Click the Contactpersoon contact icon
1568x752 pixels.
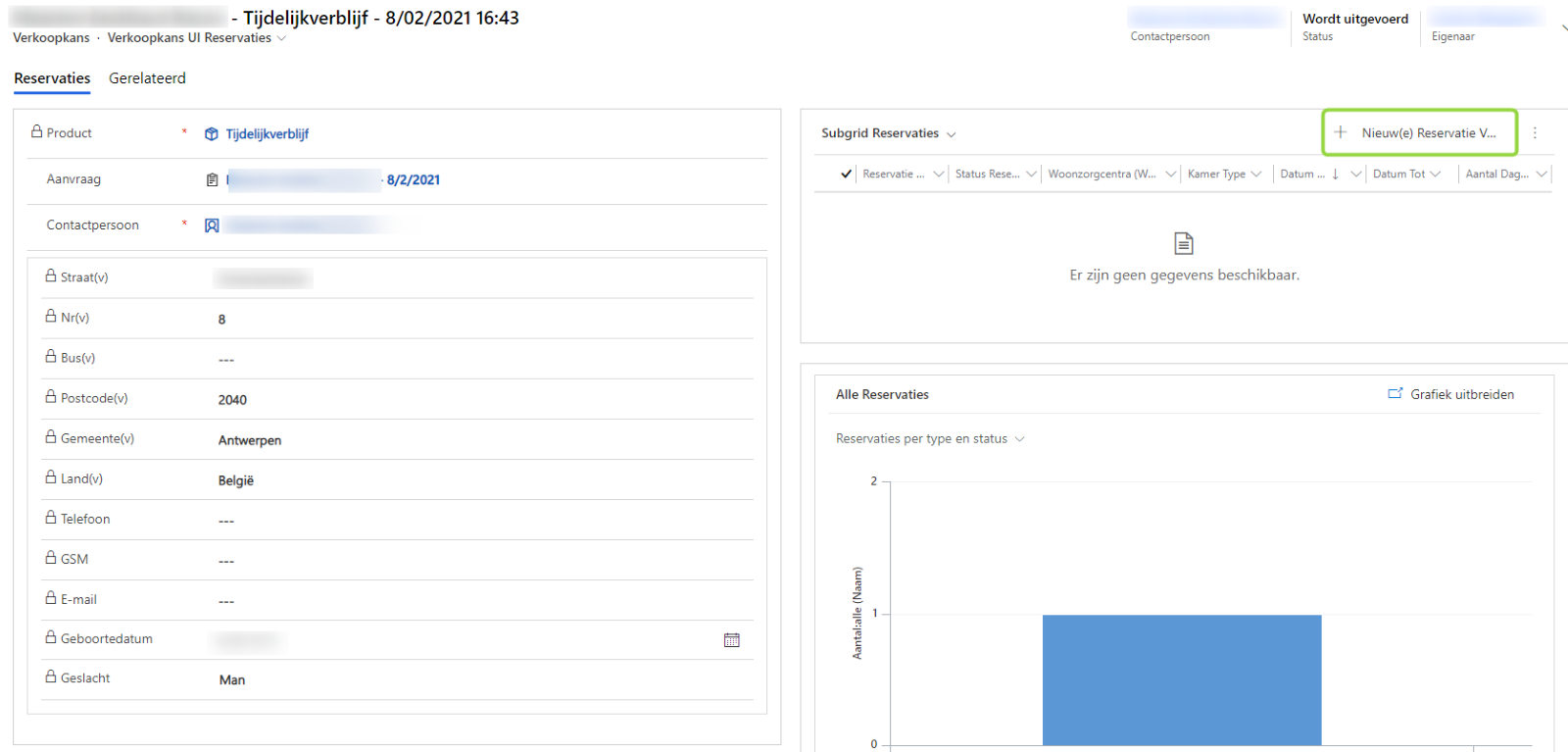pos(212,226)
